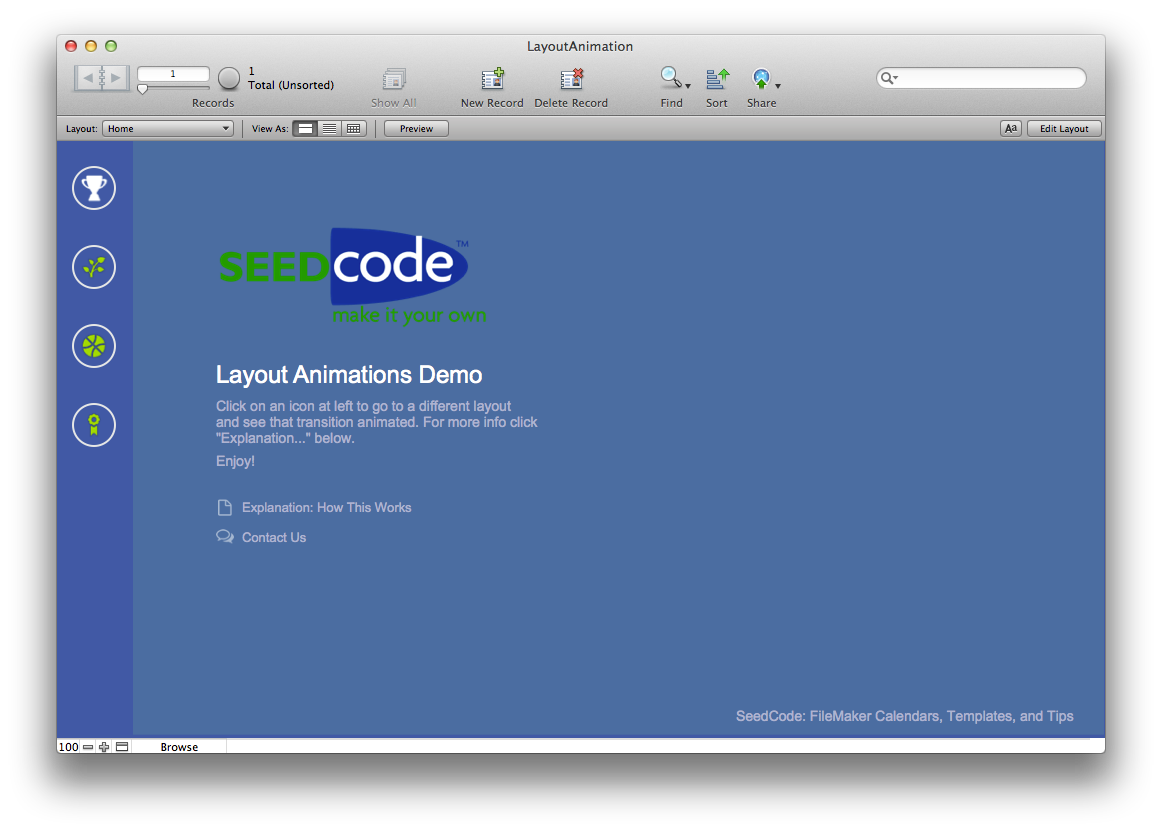Switch to Table view

point(354,129)
